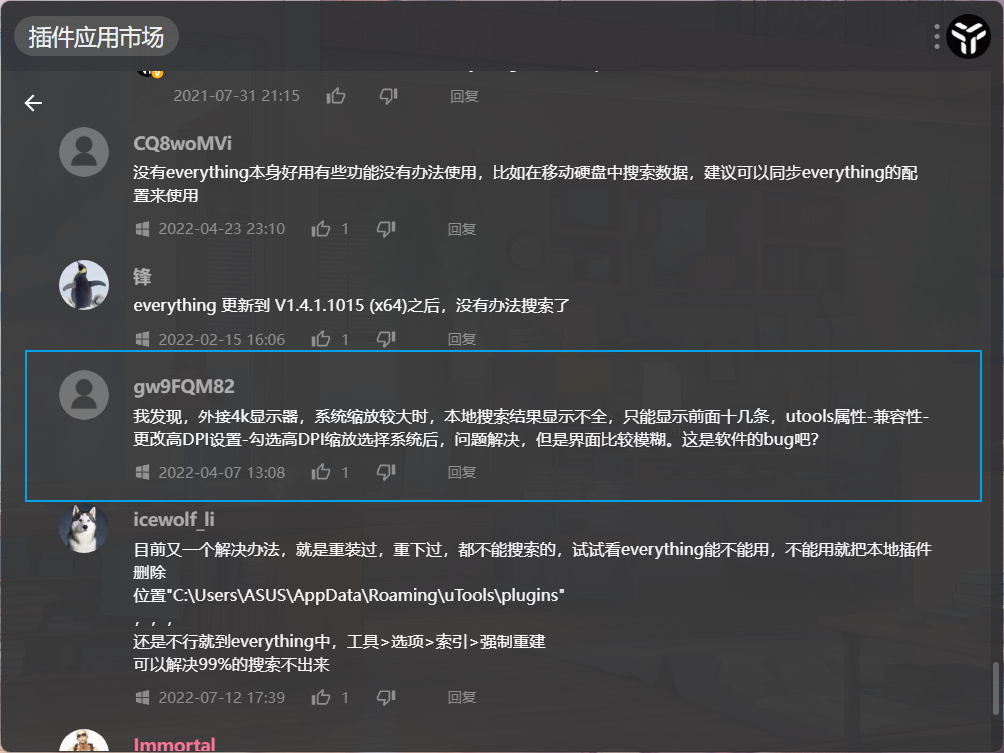Reply to the 2021-07-31 21:15 comment

[464, 96]
